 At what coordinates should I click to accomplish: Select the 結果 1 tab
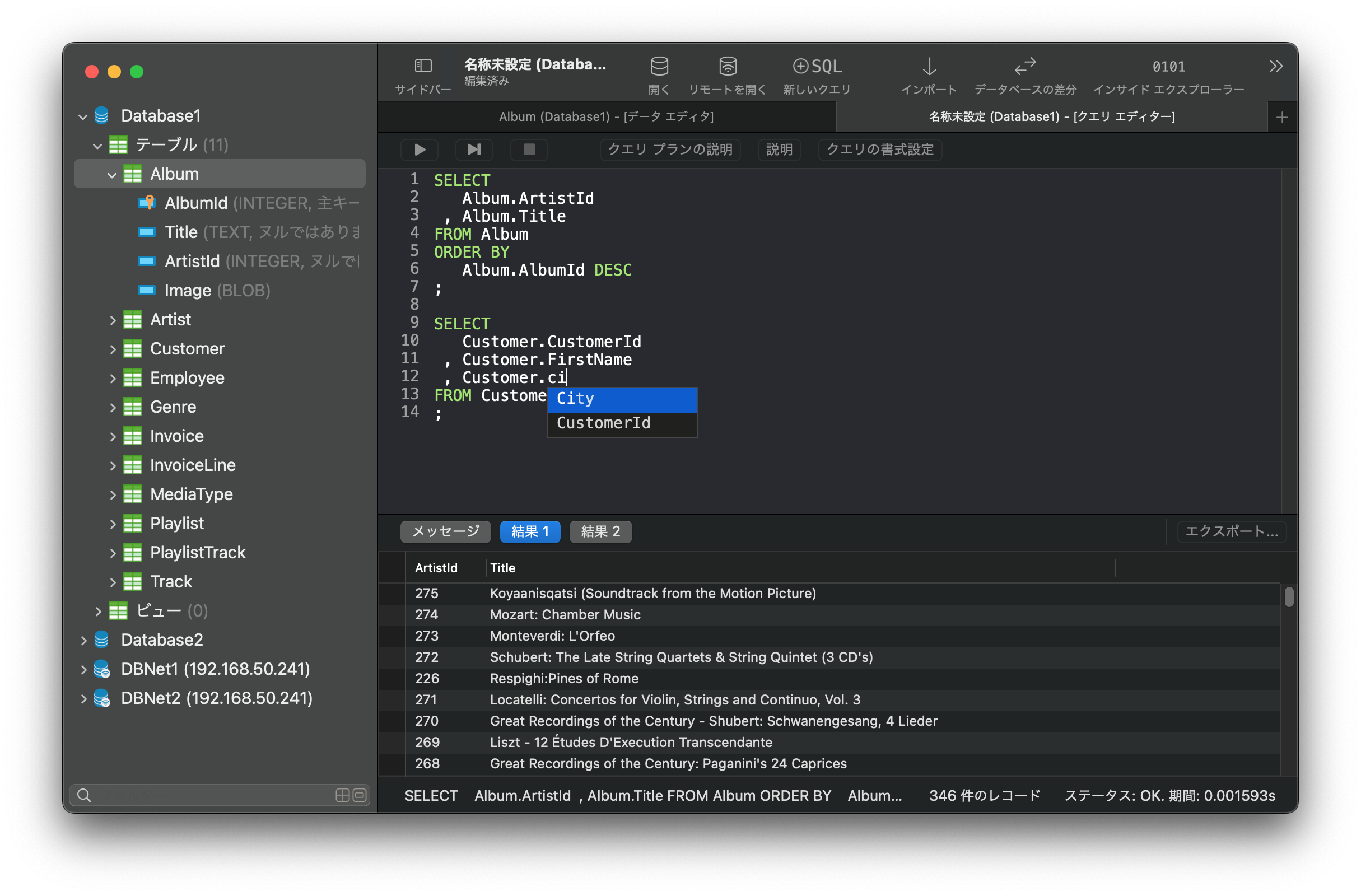click(529, 531)
